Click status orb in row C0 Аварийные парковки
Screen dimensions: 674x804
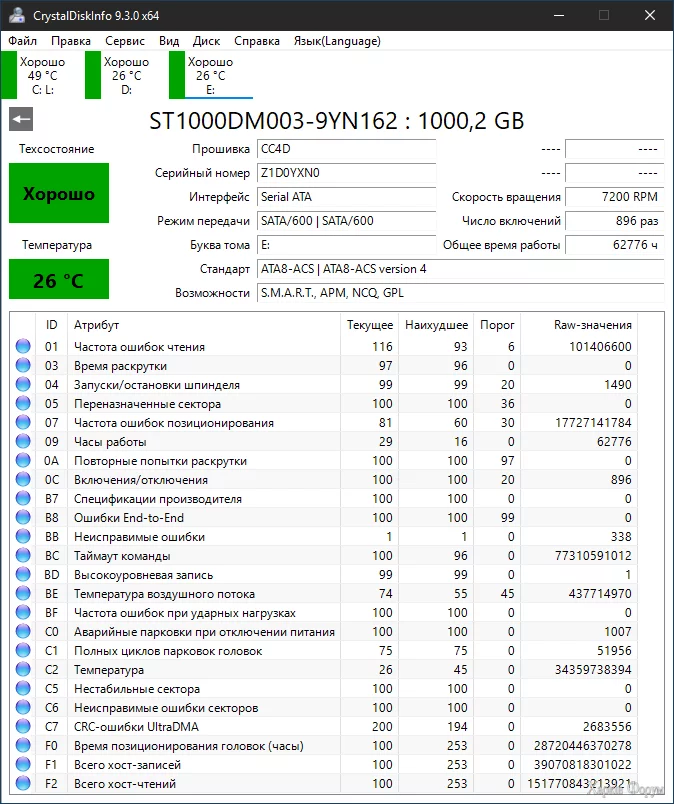click(x=23, y=631)
